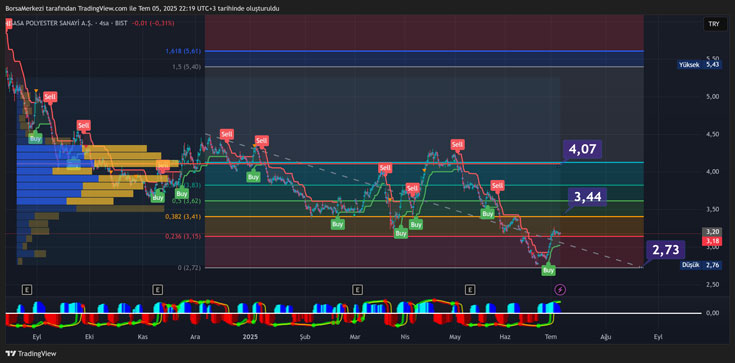The height and width of the screenshot is (363, 735).
Task: Click the Yüksek 5,43 high label
Action: [x=699, y=65]
